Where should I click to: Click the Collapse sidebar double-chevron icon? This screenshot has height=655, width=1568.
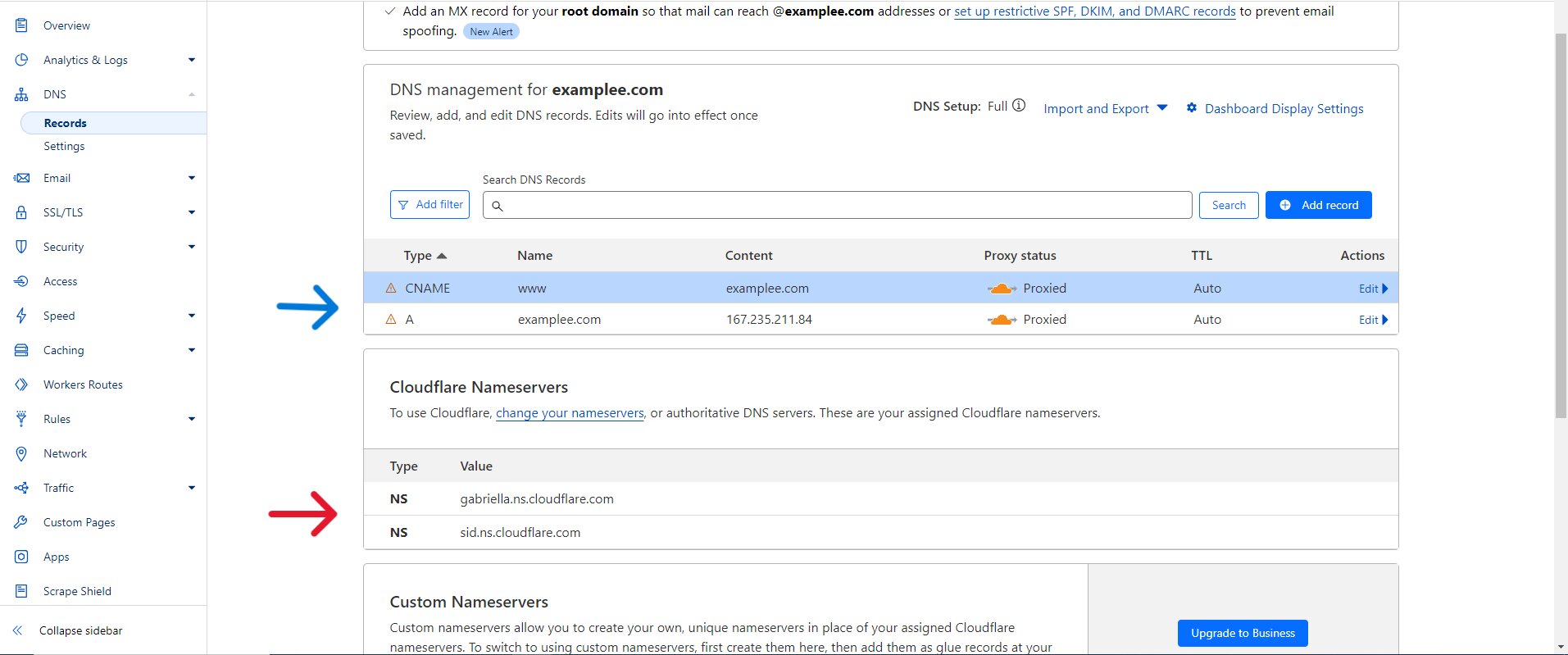coord(18,630)
